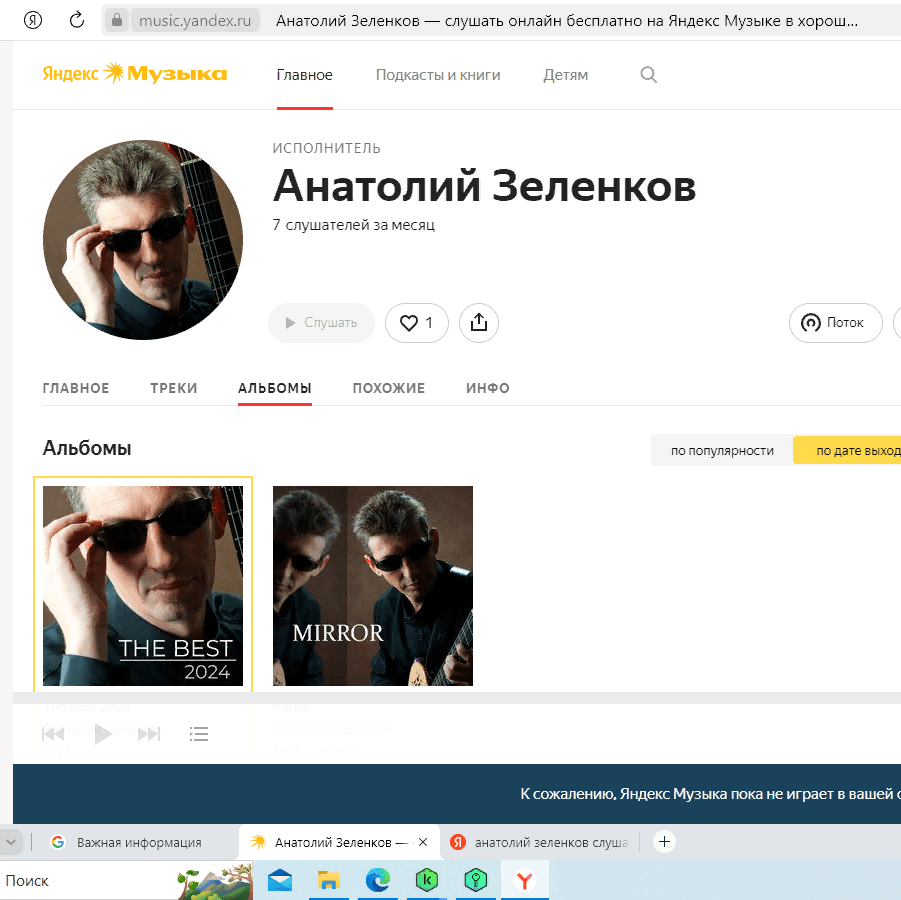Open the Mail app from taskbar
The width and height of the screenshot is (901, 900).
[x=280, y=880]
